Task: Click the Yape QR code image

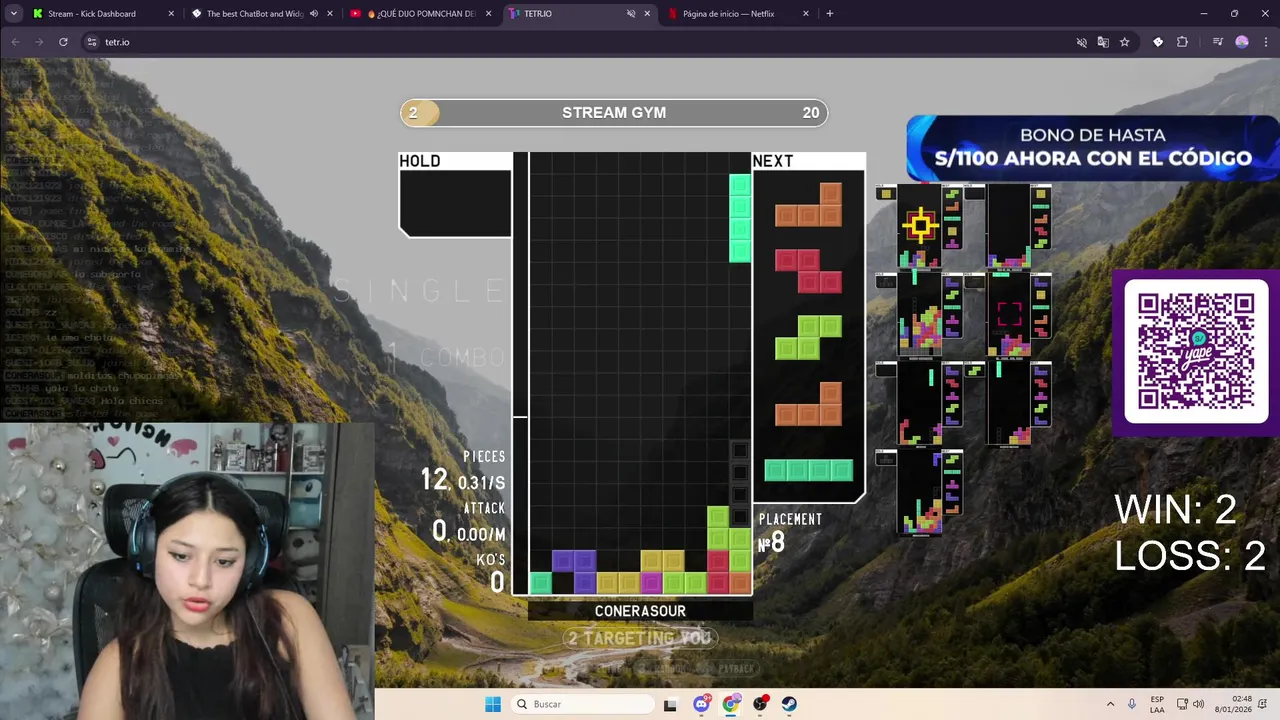Action: pos(1196,352)
